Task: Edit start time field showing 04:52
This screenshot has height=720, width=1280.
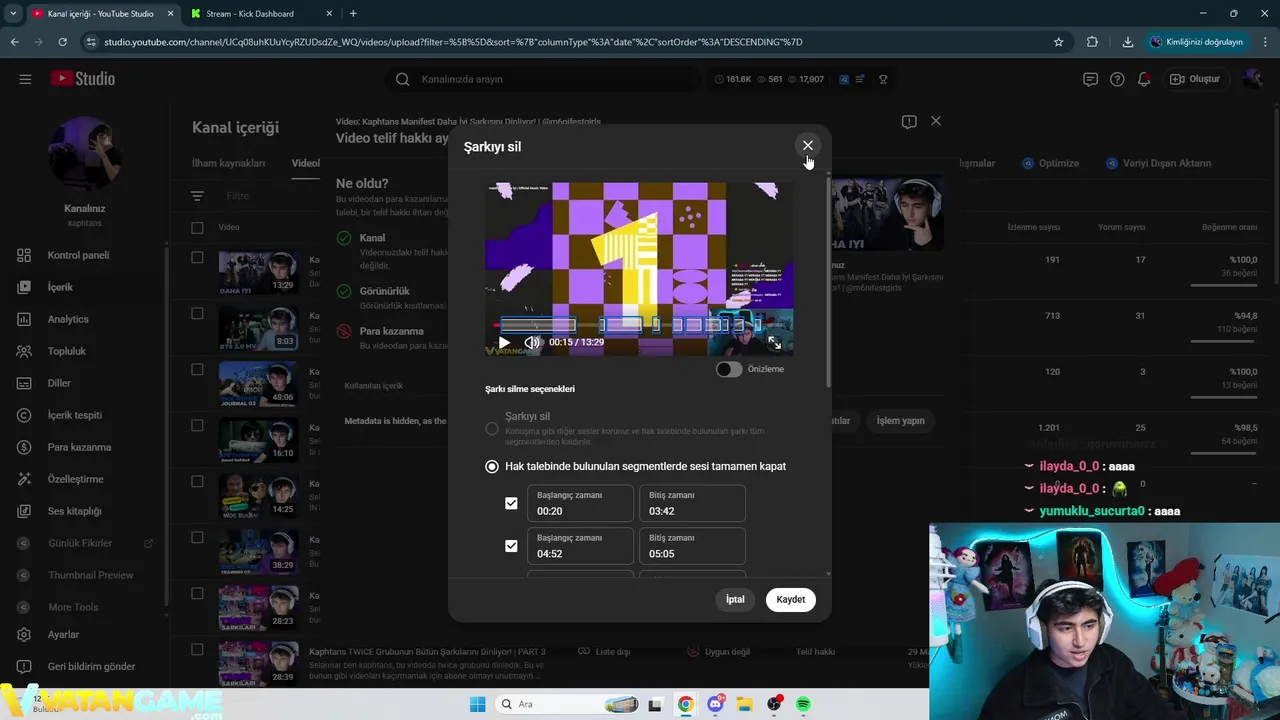Action: pos(580,546)
